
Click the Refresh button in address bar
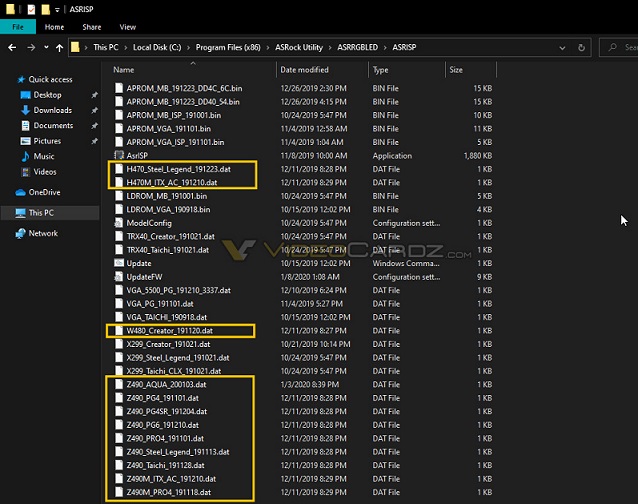(581, 48)
